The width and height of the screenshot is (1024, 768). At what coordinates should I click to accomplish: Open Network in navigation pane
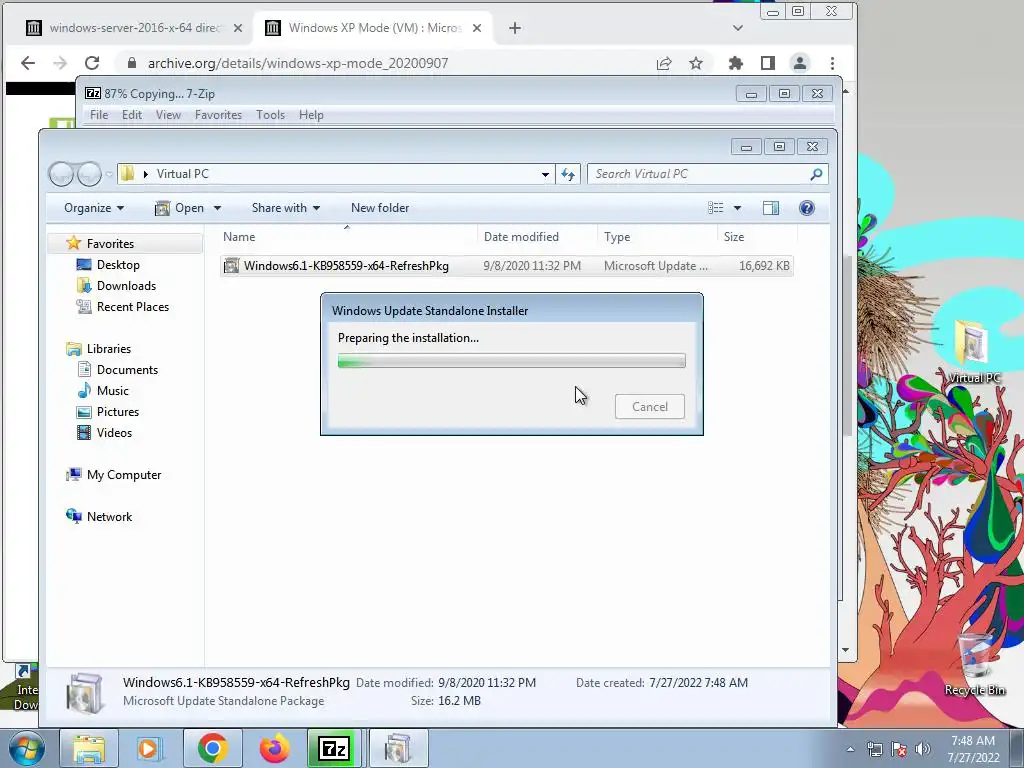(x=109, y=517)
